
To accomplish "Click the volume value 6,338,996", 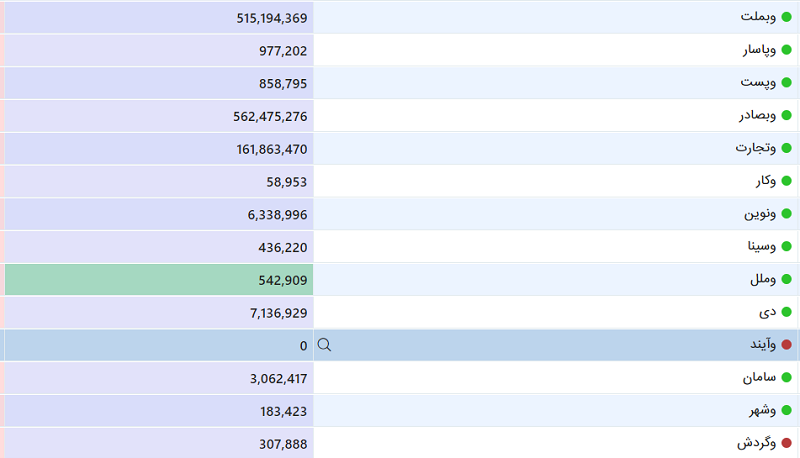I will [277, 215].
